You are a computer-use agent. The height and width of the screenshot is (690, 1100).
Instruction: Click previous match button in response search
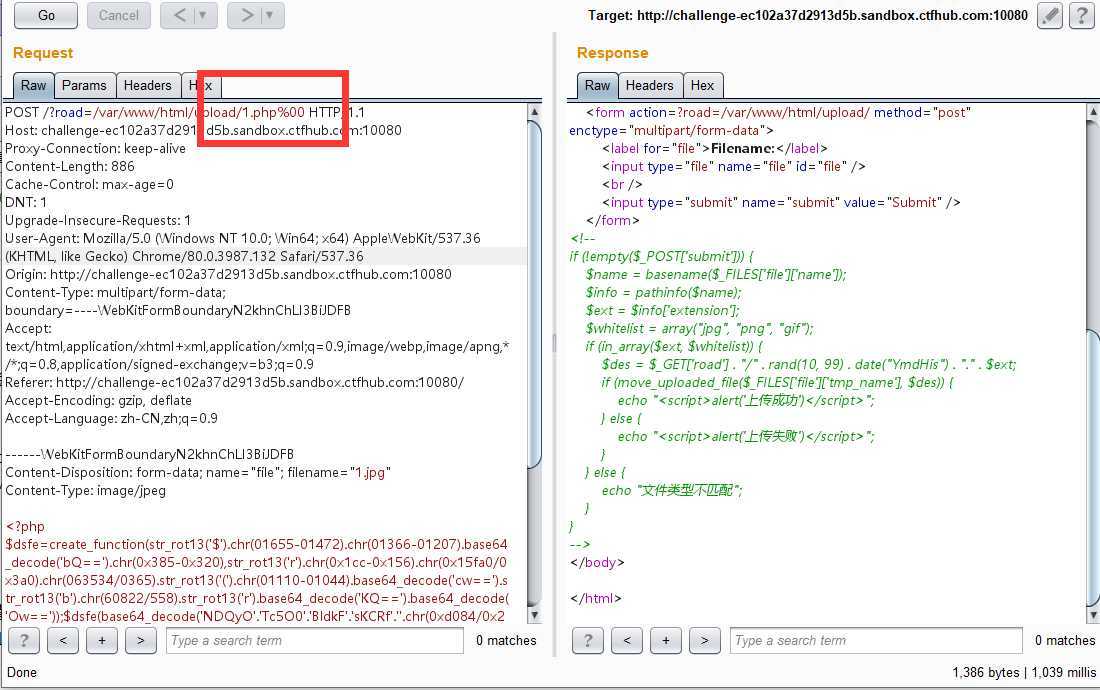pos(627,640)
